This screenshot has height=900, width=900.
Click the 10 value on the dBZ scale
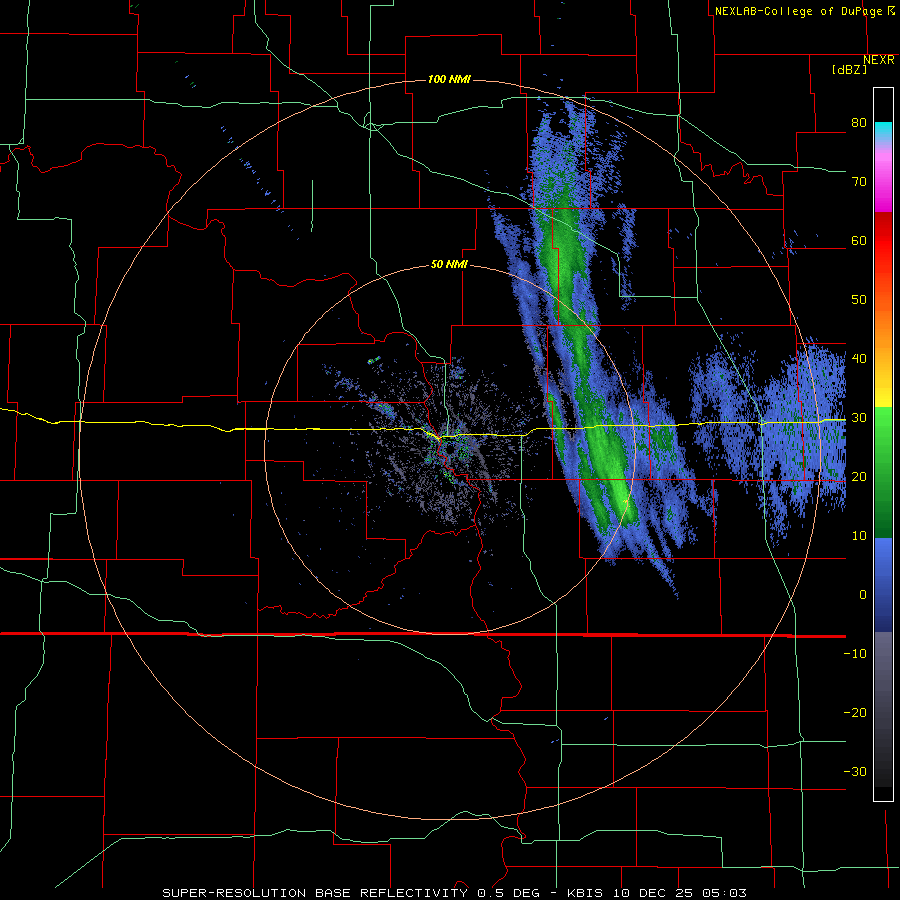[859, 536]
